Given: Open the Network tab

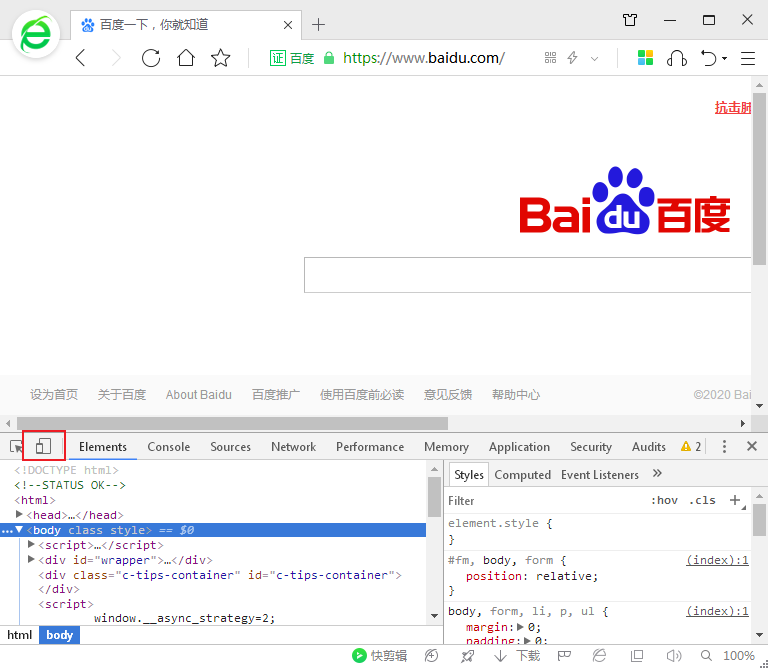Looking at the screenshot, I should point(293,447).
